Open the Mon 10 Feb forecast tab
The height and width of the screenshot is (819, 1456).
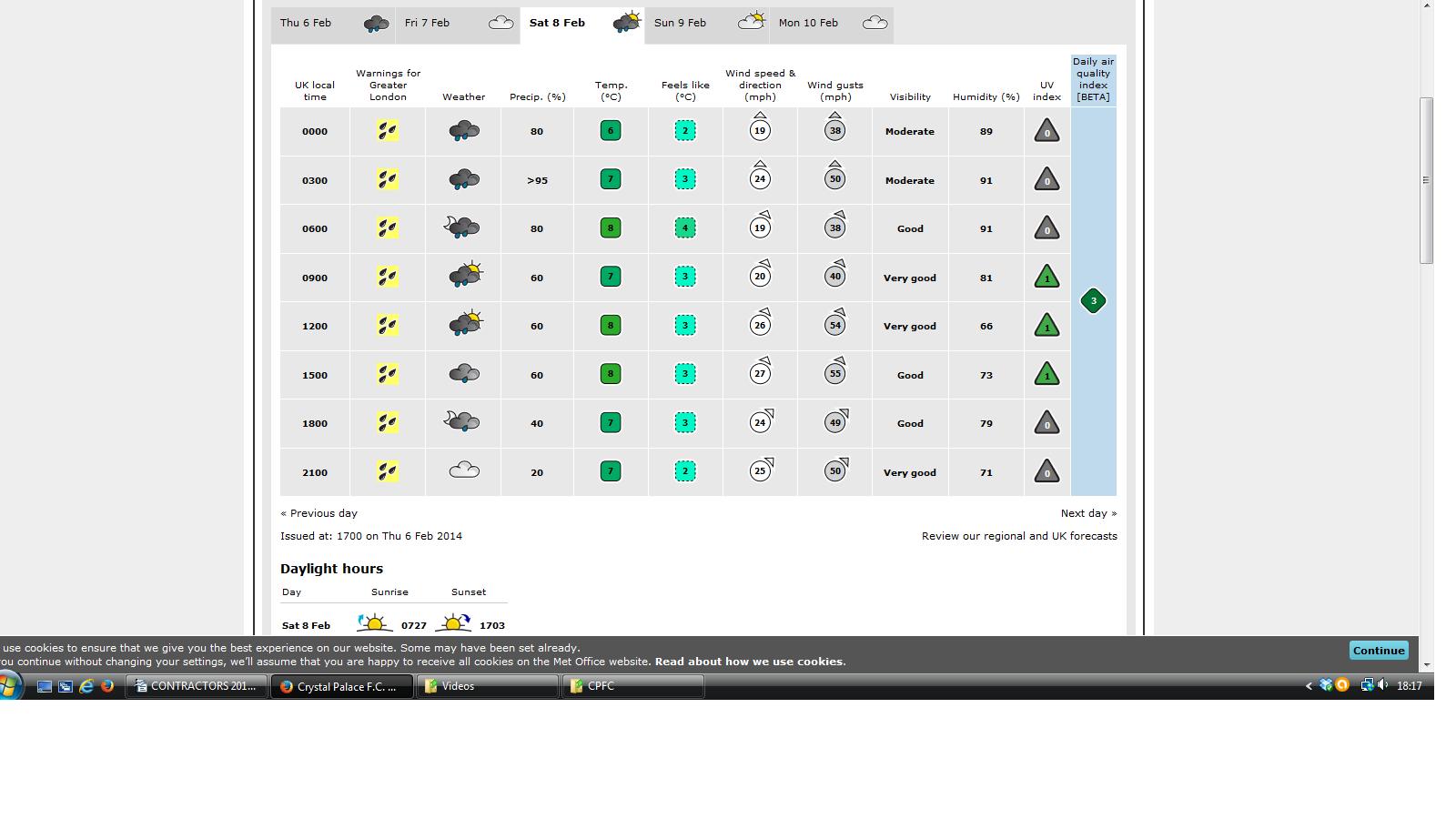[x=832, y=24]
